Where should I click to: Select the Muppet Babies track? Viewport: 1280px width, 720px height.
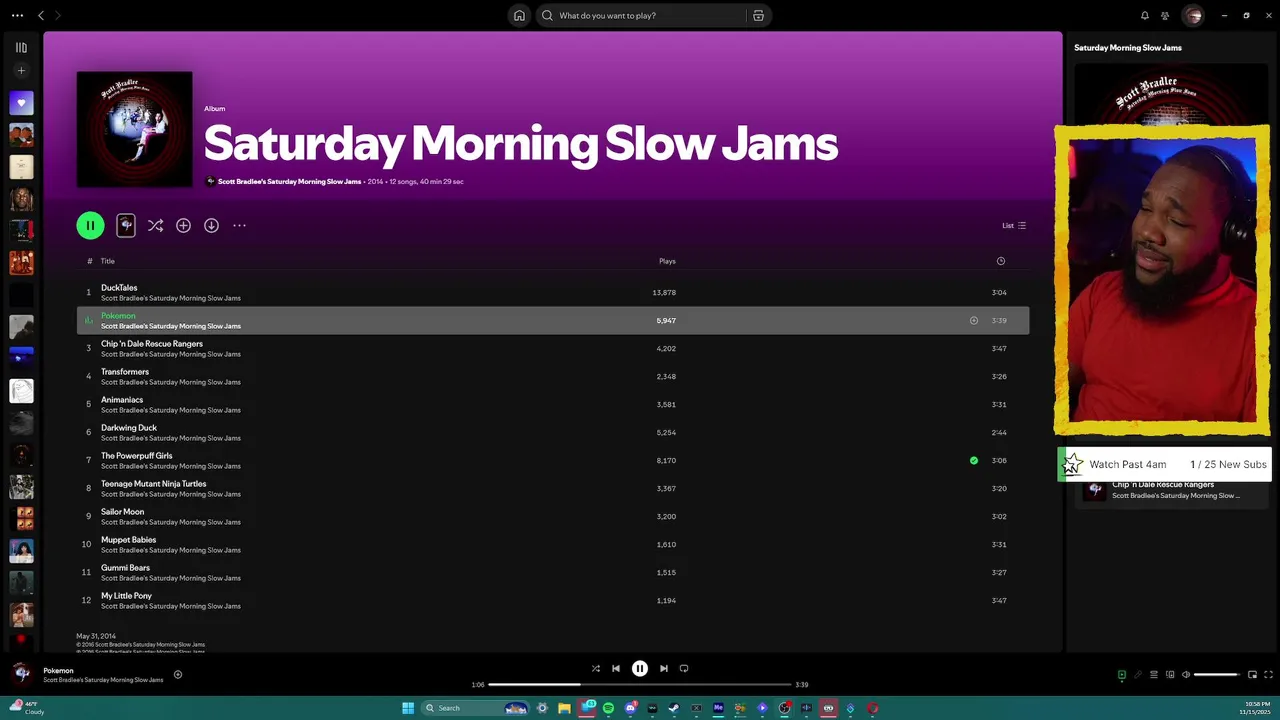[552, 545]
